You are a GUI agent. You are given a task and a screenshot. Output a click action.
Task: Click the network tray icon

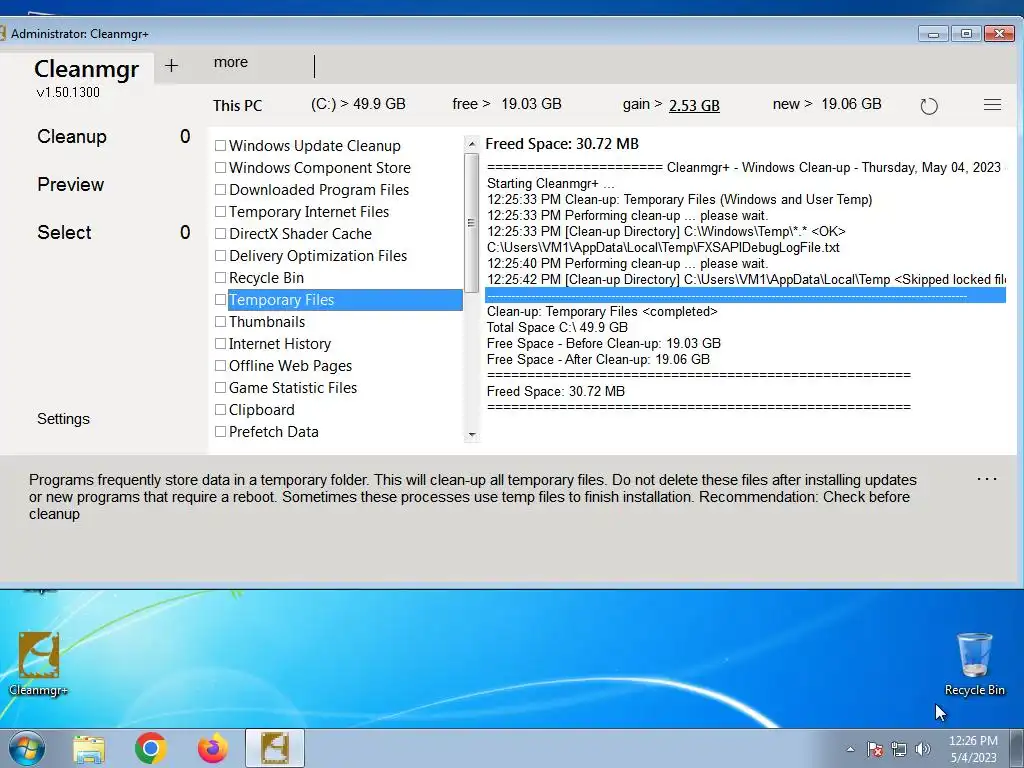[x=899, y=749]
